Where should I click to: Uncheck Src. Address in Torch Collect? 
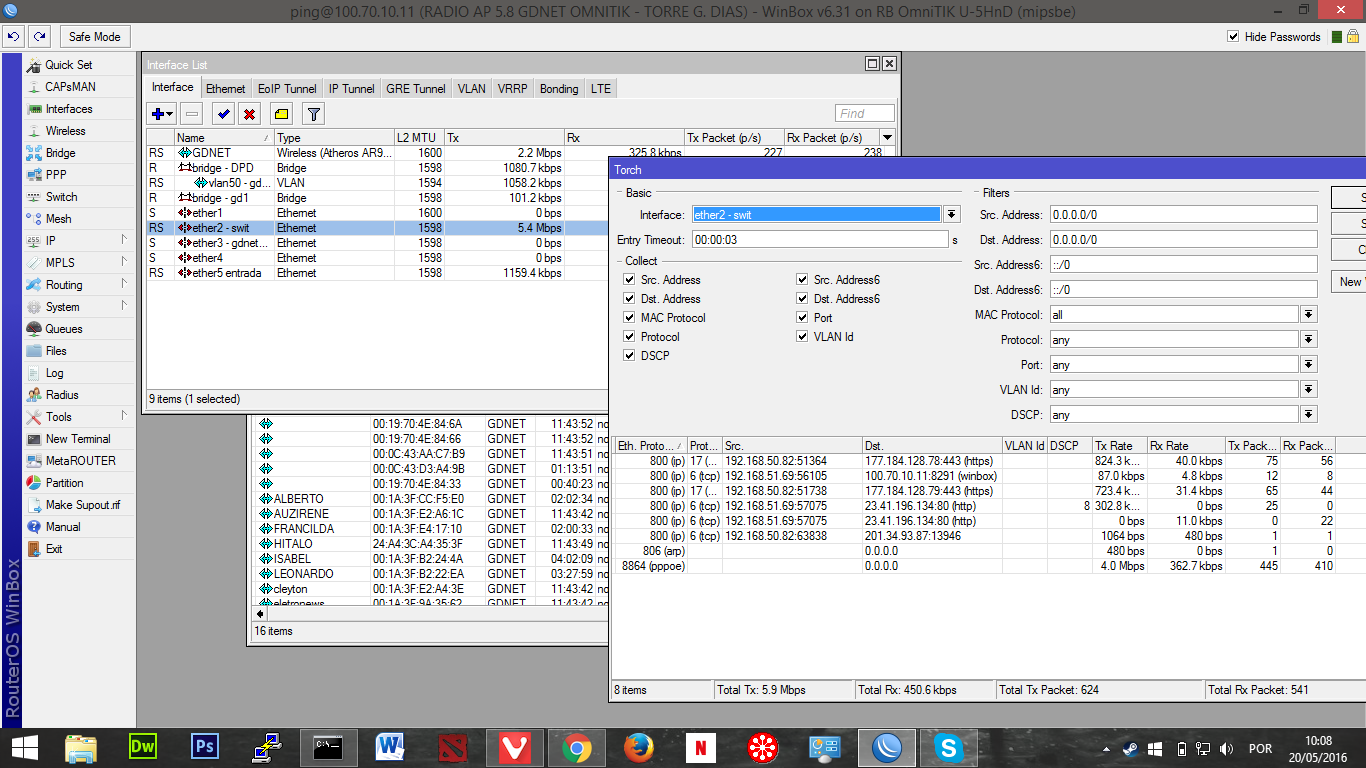click(630, 280)
